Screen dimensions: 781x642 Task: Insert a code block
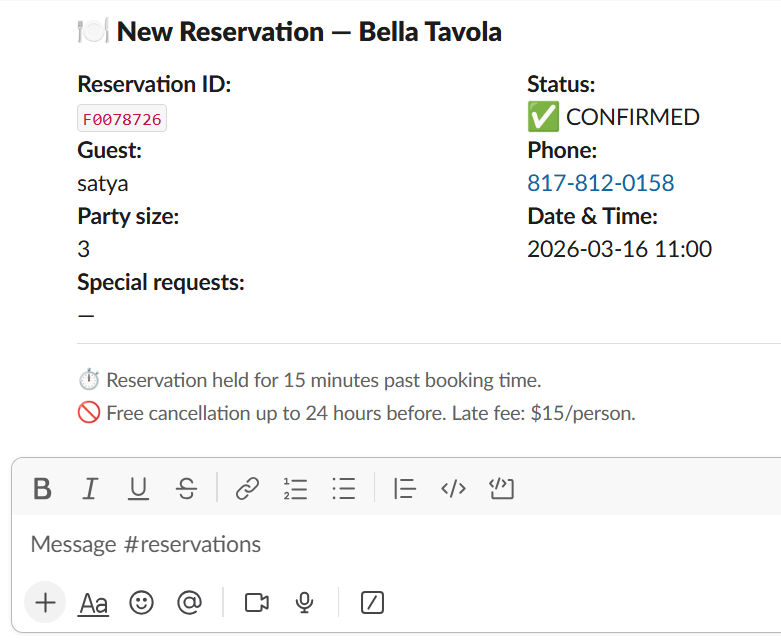(501, 488)
